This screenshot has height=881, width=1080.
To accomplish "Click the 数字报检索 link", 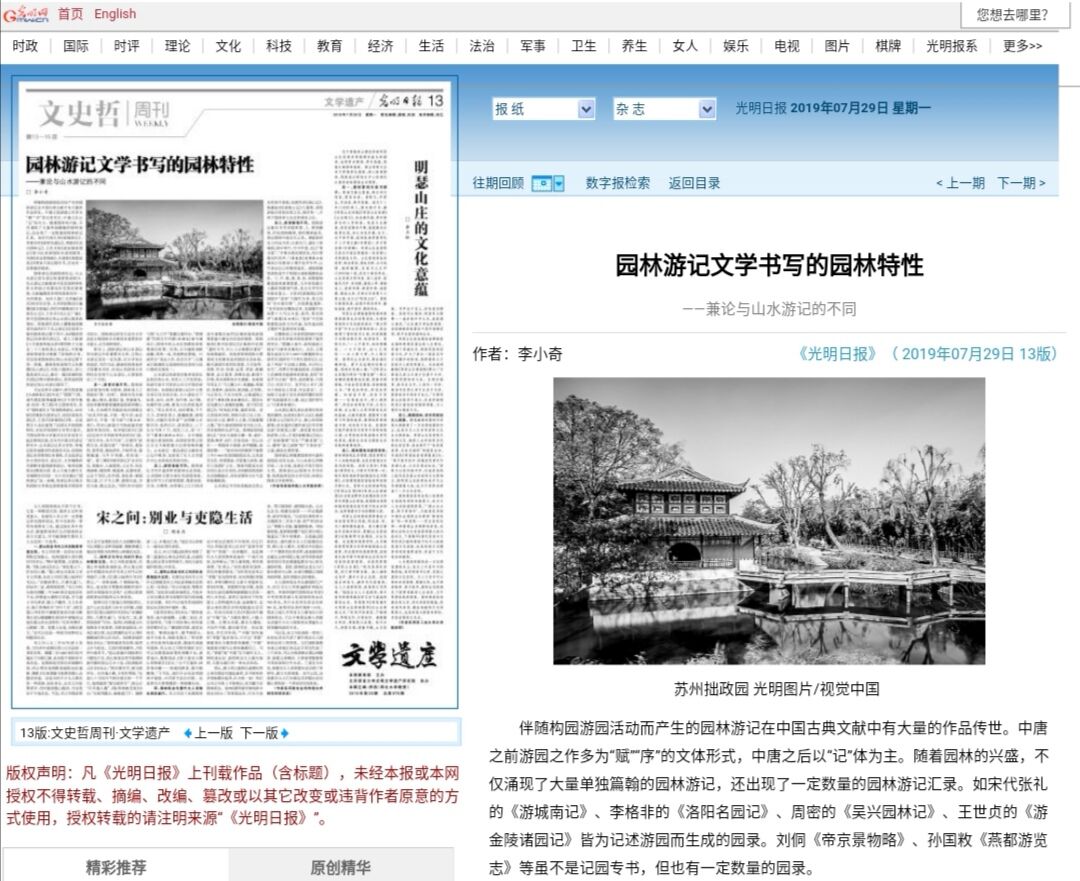I will (617, 183).
